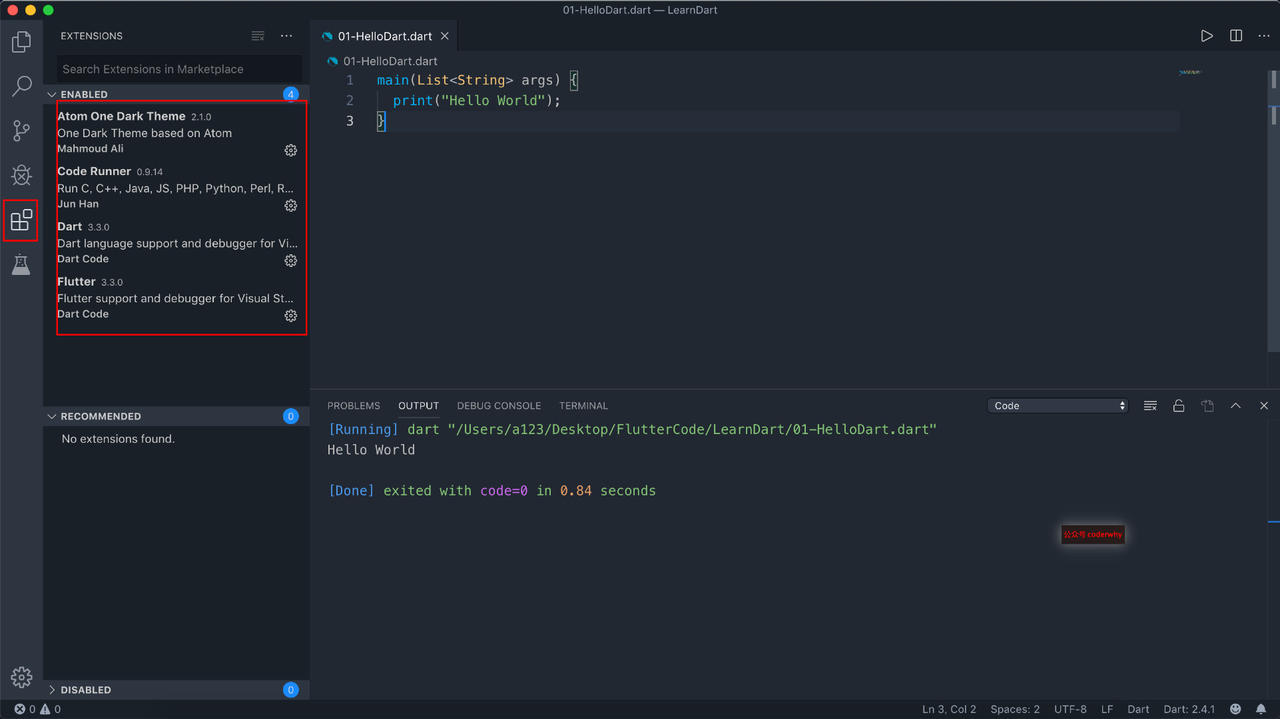This screenshot has height=719, width=1280.
Task: Click line number 2 in gutter
Action: (x=350, y=100)
